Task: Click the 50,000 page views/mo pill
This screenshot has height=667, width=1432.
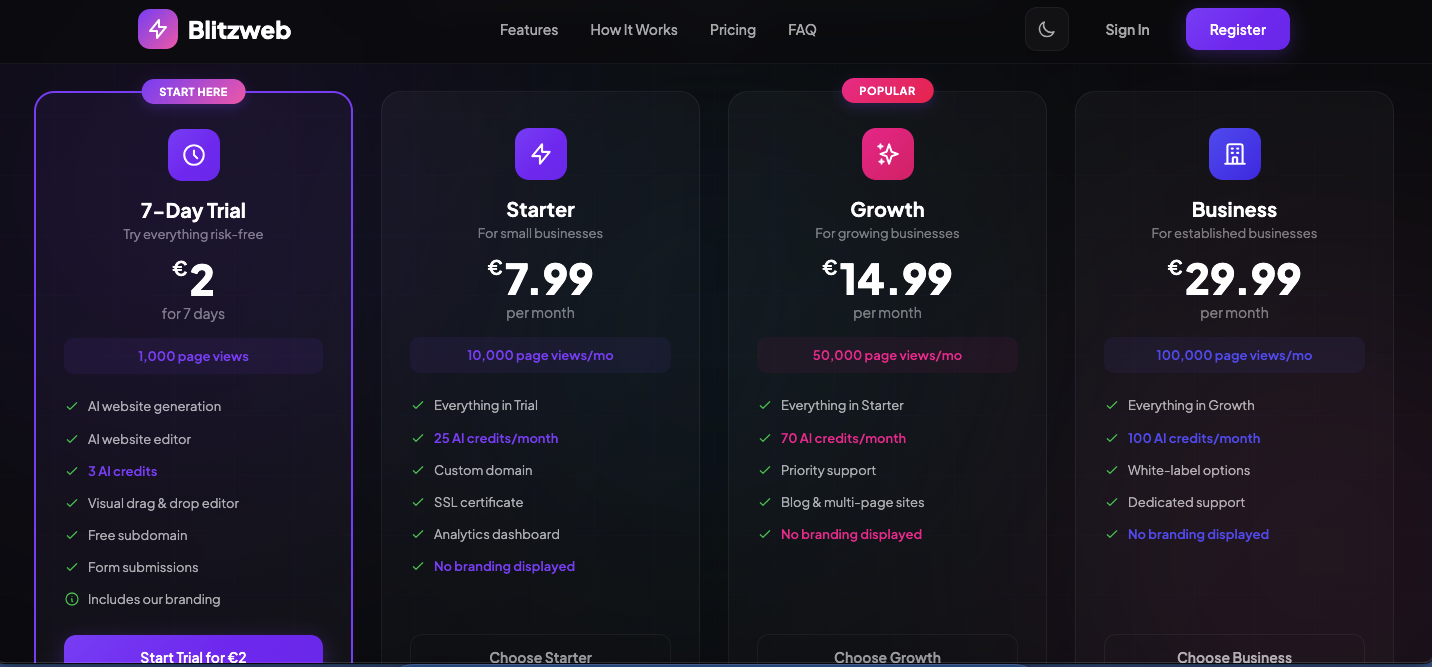Action: [x=887, y=354]
